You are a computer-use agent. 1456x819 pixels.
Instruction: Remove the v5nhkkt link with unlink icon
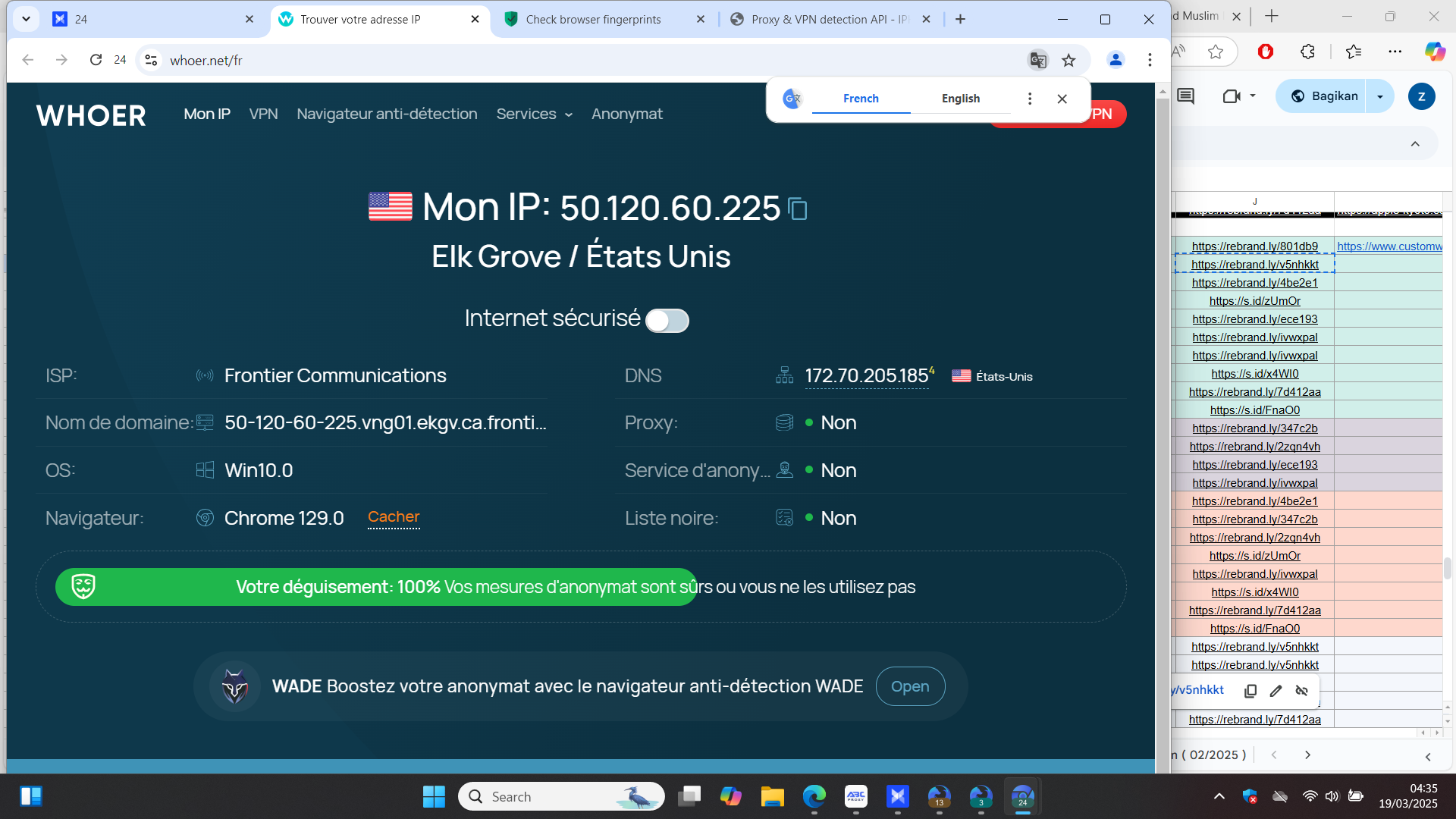[x=1302, y=690]
